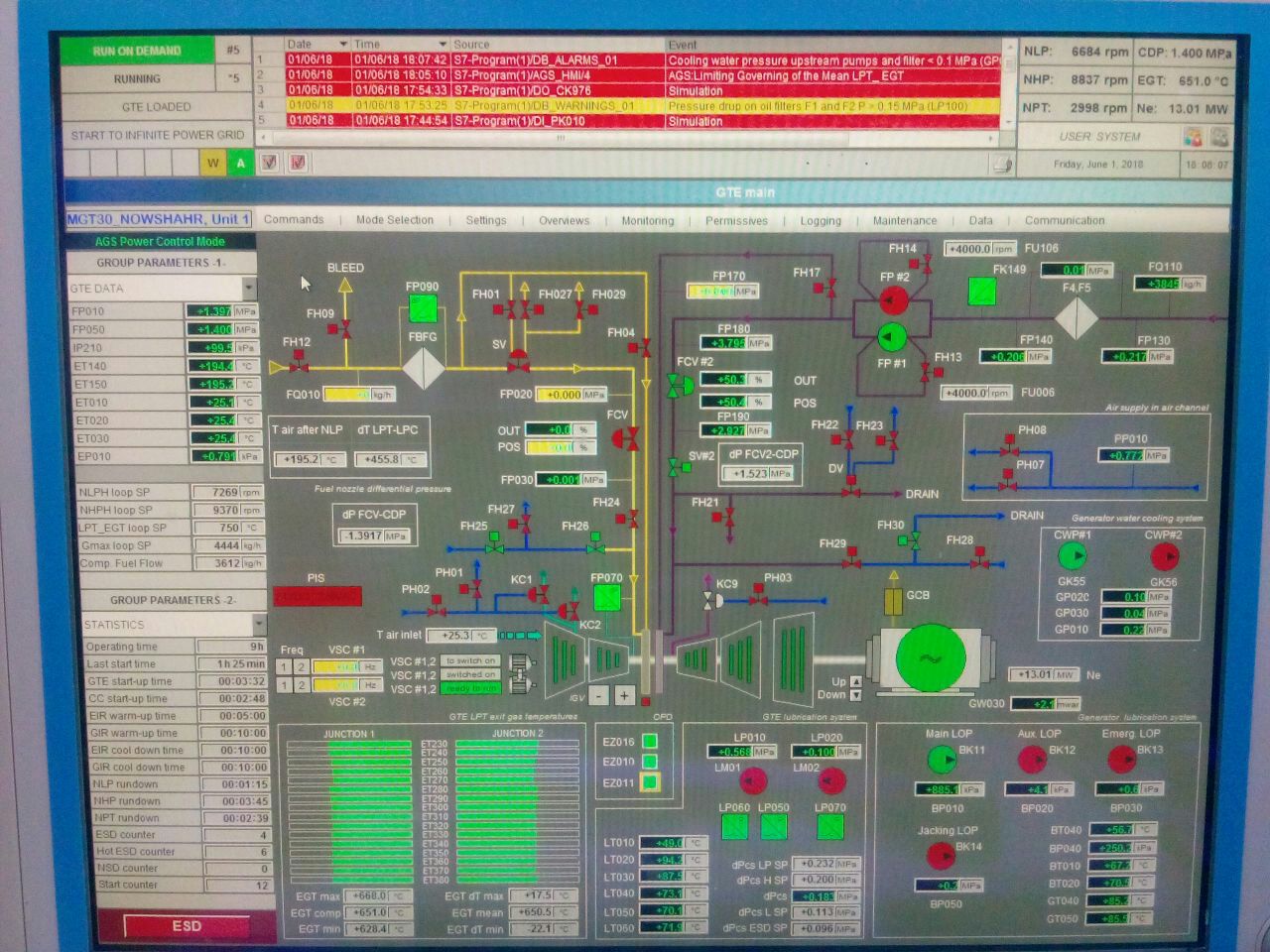This screenshot has width=1270, height=952.
Task: Toggle the yellow W warnings filter
Action: point(212,164)
